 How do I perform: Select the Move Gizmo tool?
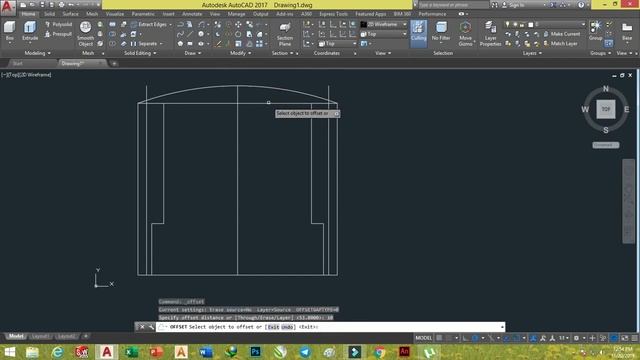(465, 33)
